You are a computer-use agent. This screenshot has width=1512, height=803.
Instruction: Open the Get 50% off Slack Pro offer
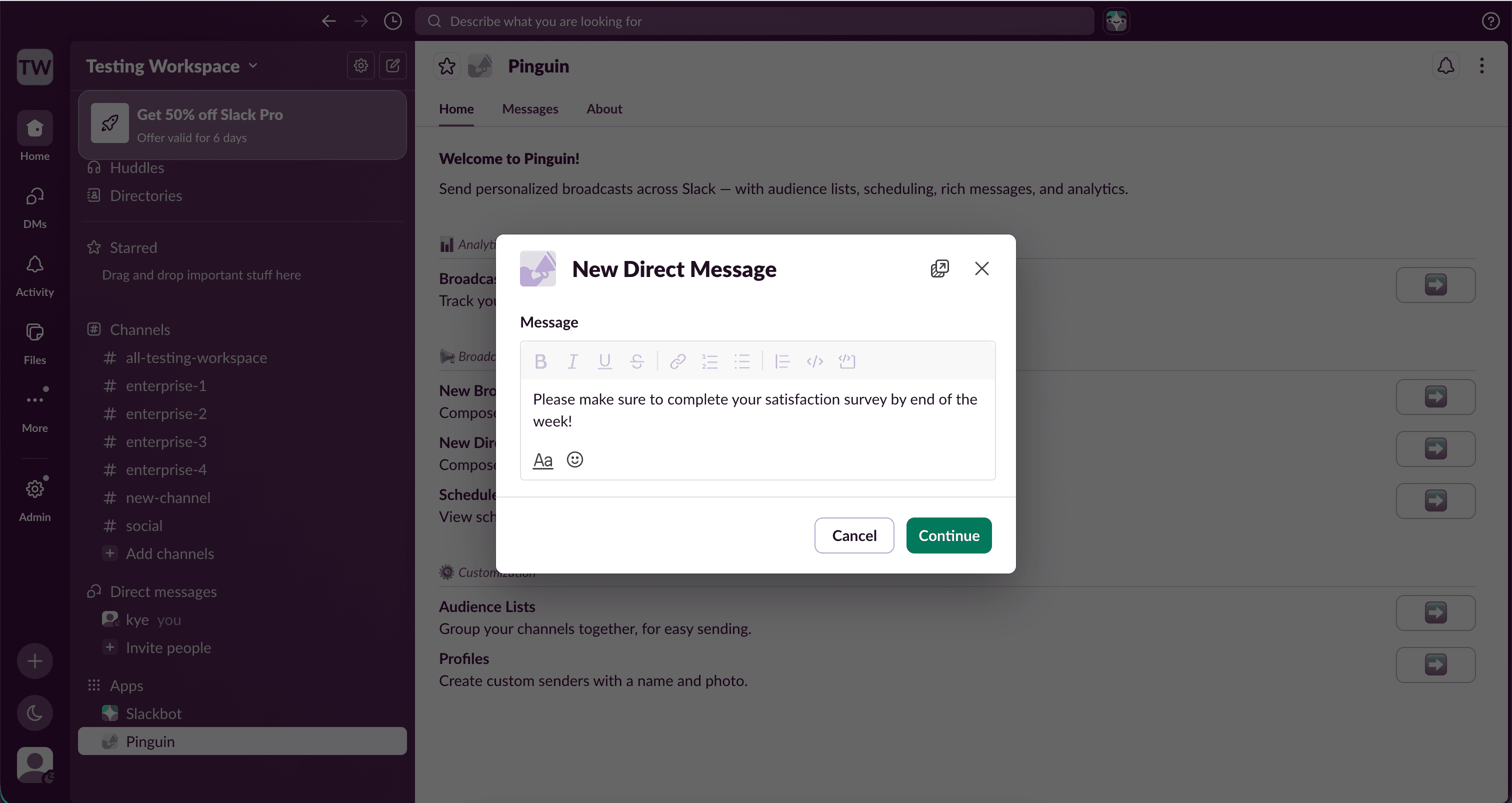click(242, 124)
